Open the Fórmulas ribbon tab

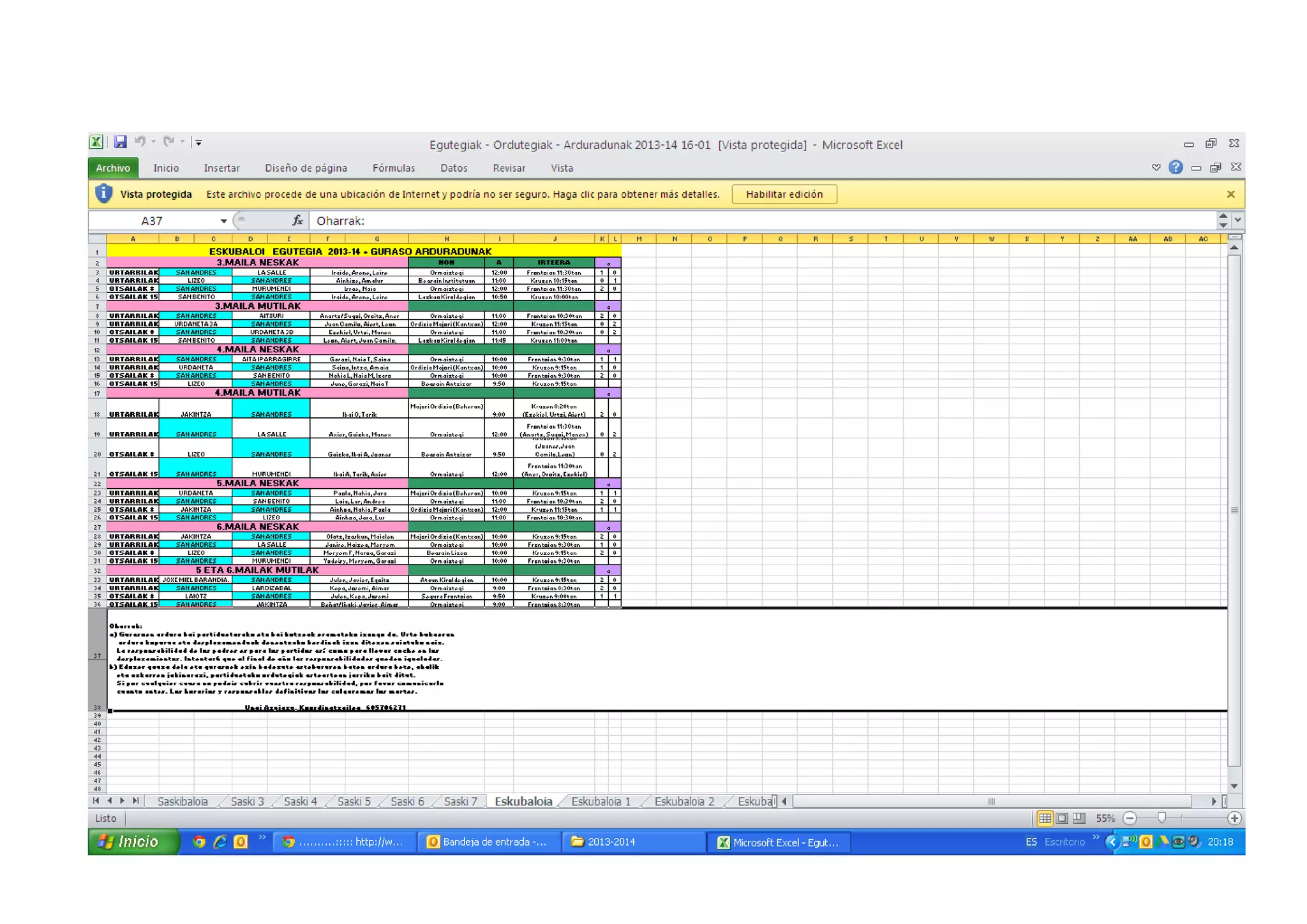pyautogui.click(x=393, y=168)
